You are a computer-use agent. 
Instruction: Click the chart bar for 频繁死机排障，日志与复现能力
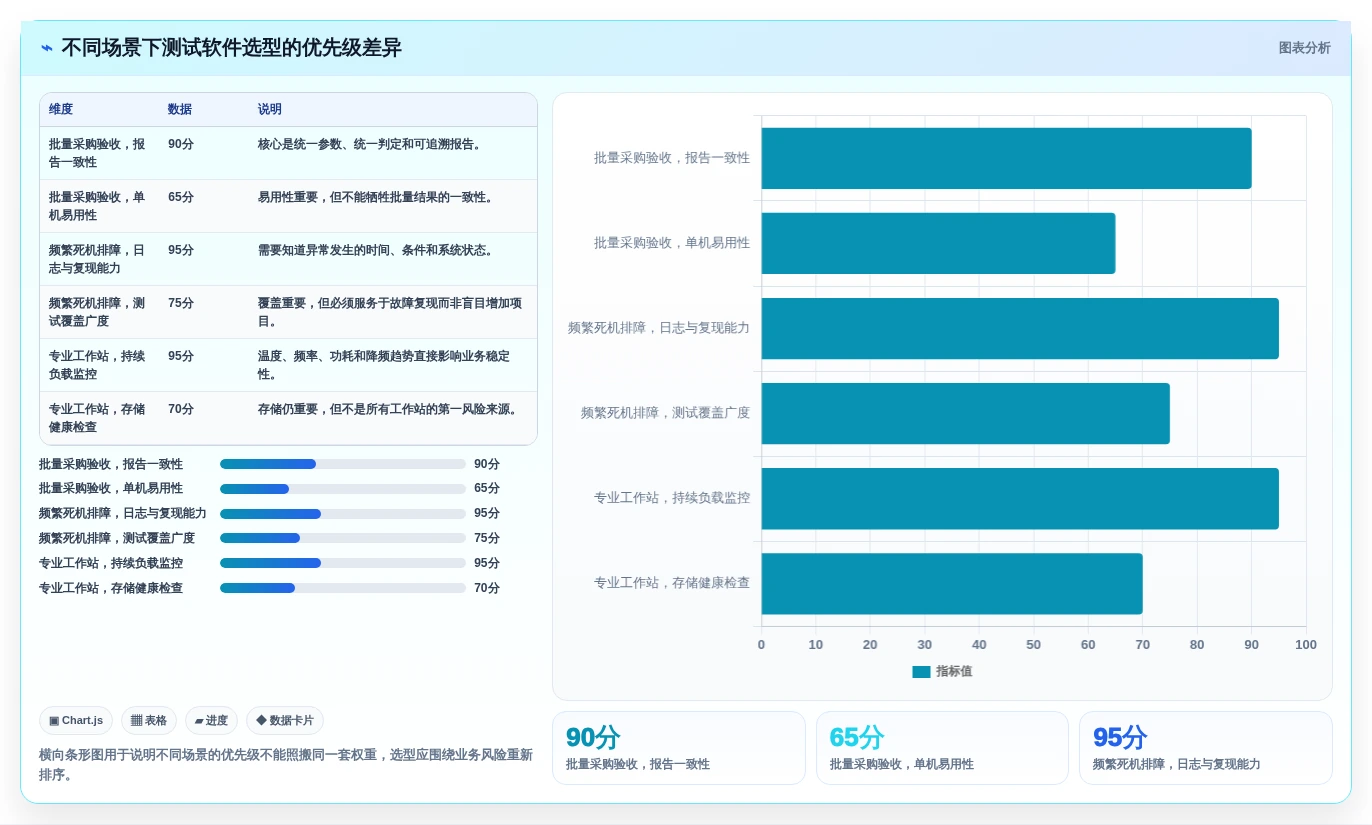click(x=1020, y=328)
